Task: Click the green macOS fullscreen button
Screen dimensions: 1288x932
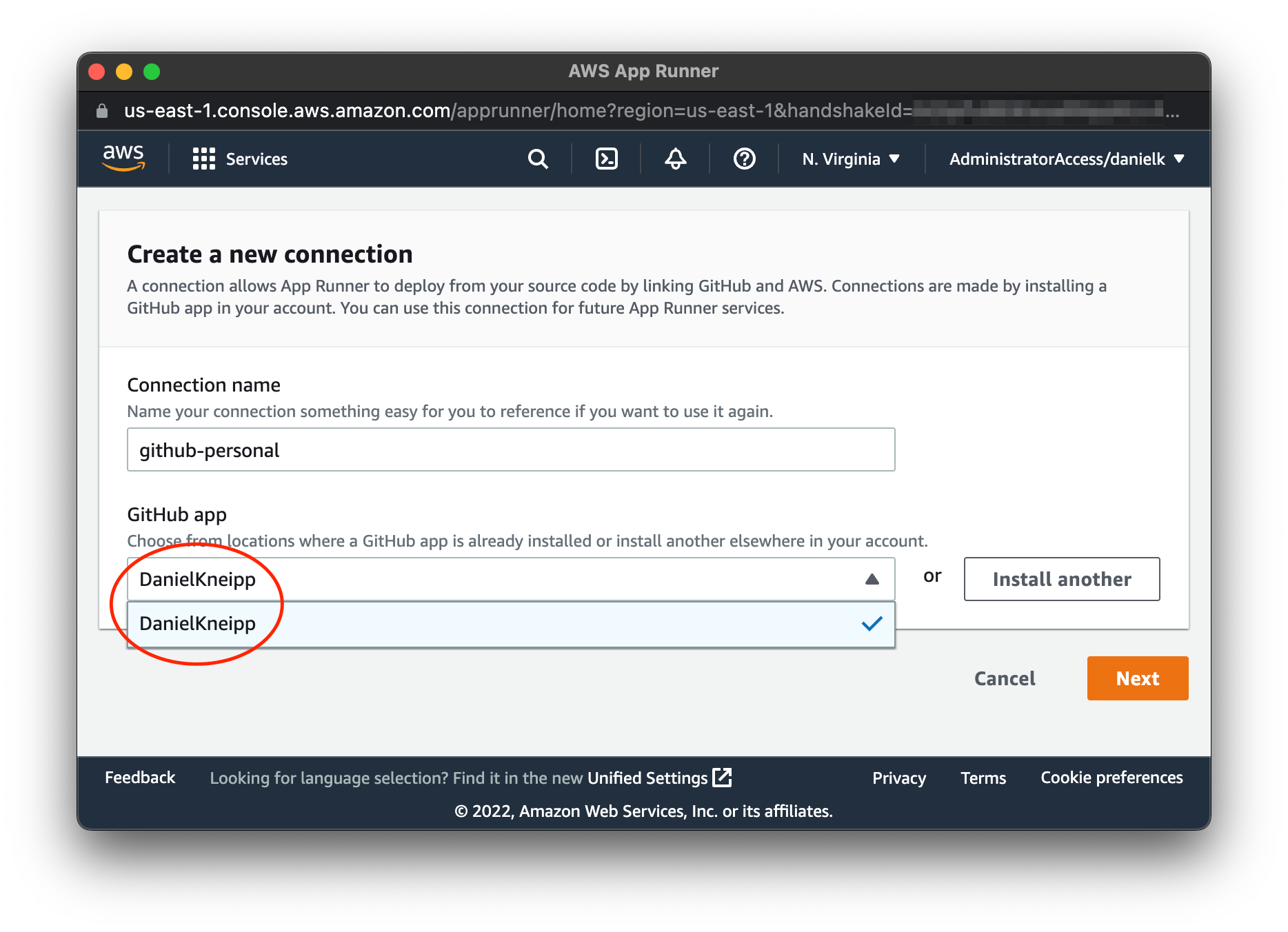Action: (152, 72)
